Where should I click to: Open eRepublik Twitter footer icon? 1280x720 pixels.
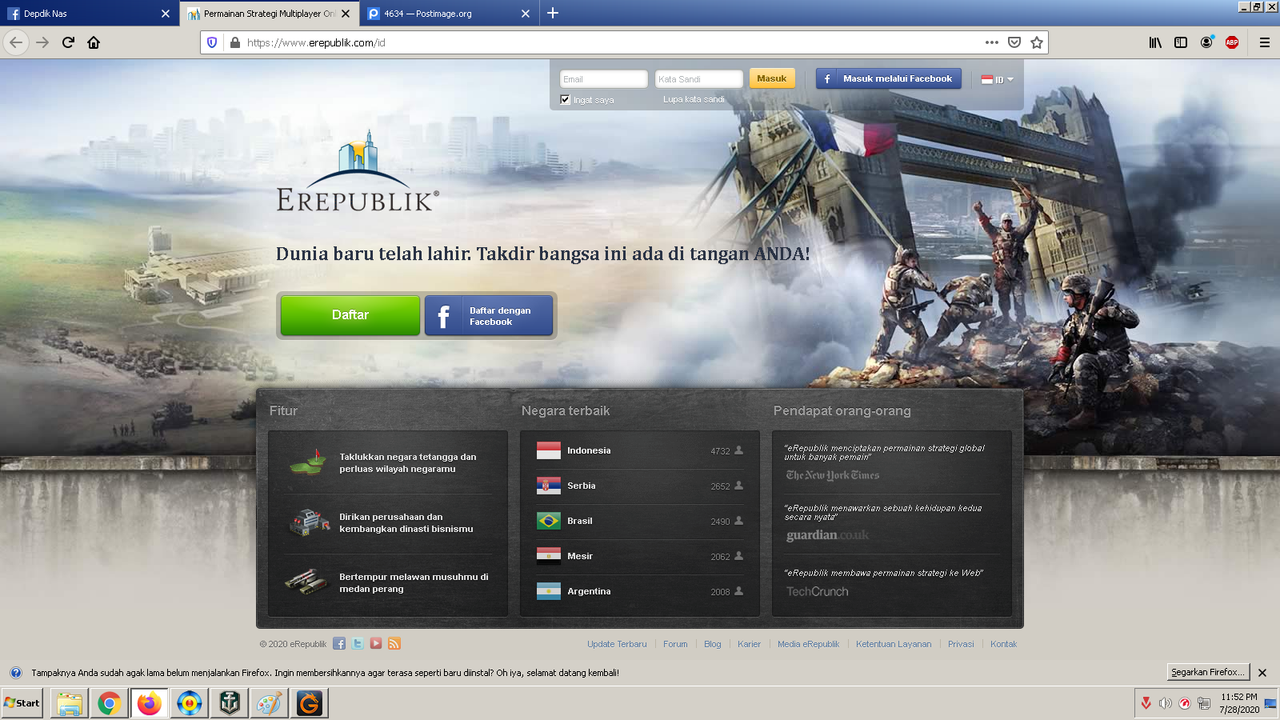(357, 644)
